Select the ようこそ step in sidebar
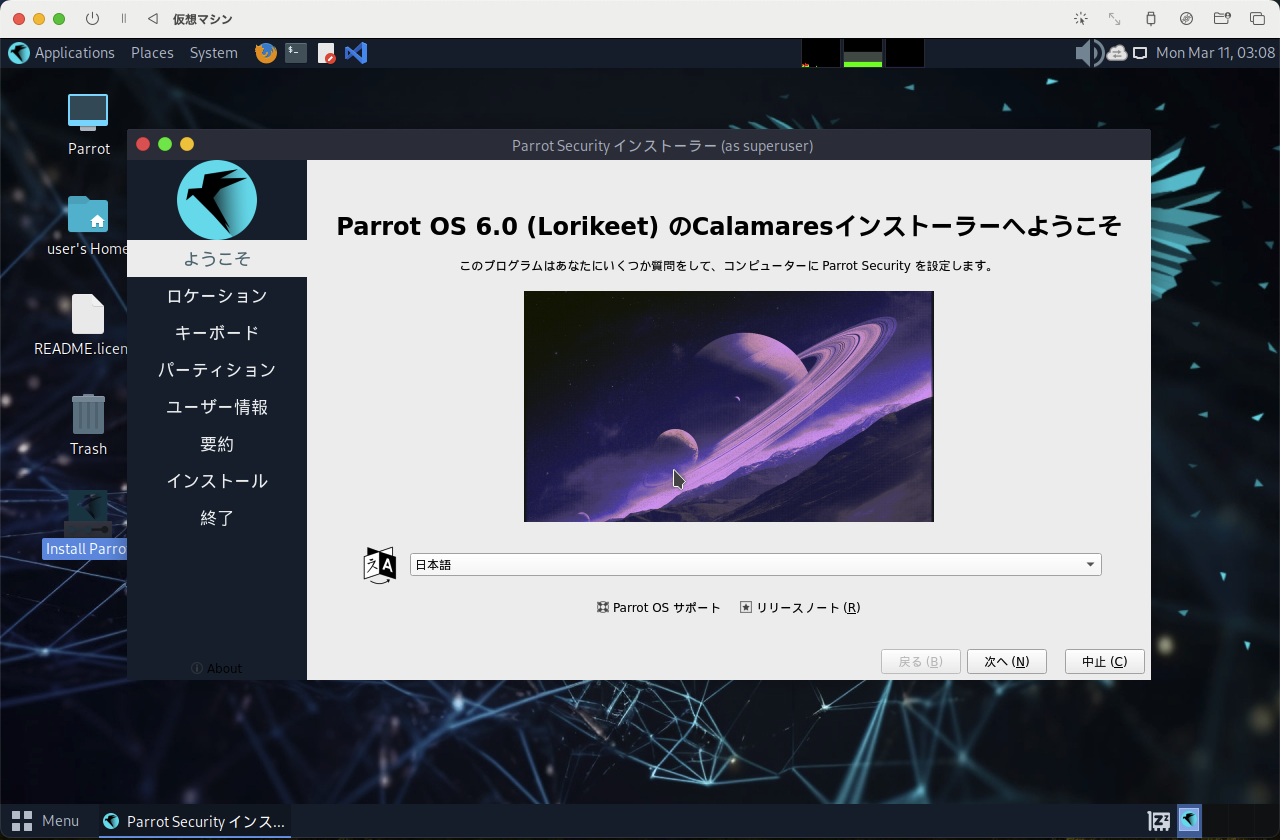The image size is (1280, 840). click(x=217, y=259)
